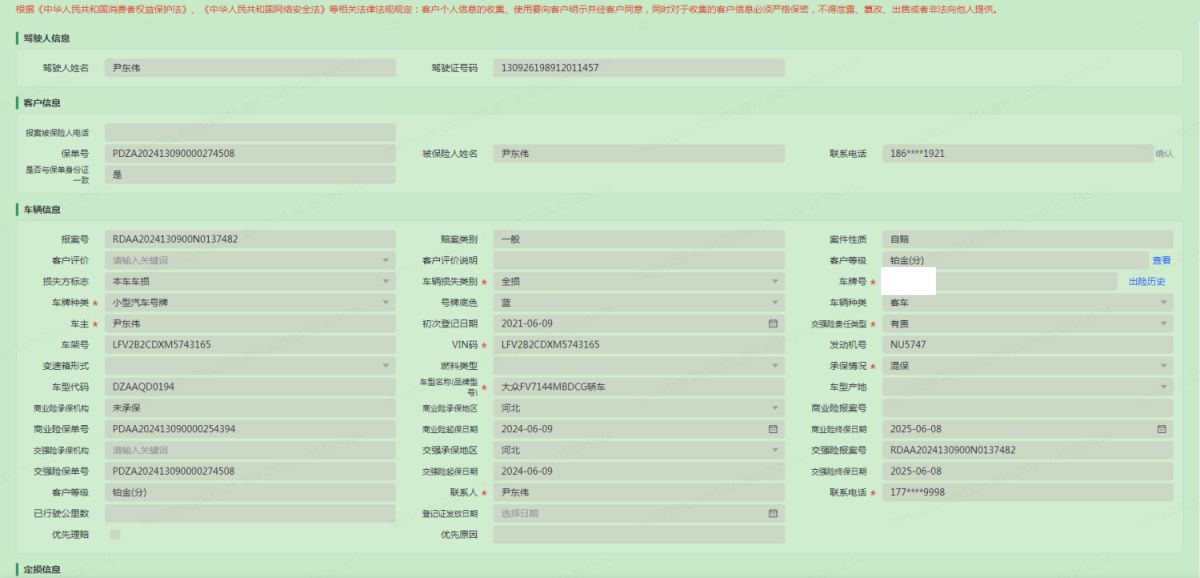The height and width of the screenshot is (578, 1200).
Task: Open the 车型产地 dropdown
Action: click(x=1164, y=387)
